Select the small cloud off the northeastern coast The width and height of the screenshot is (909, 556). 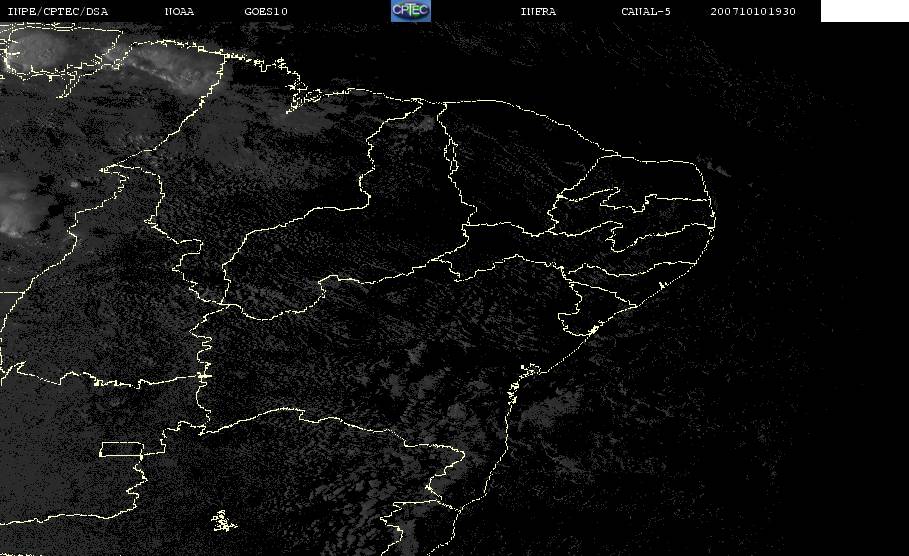pos(717,169)
